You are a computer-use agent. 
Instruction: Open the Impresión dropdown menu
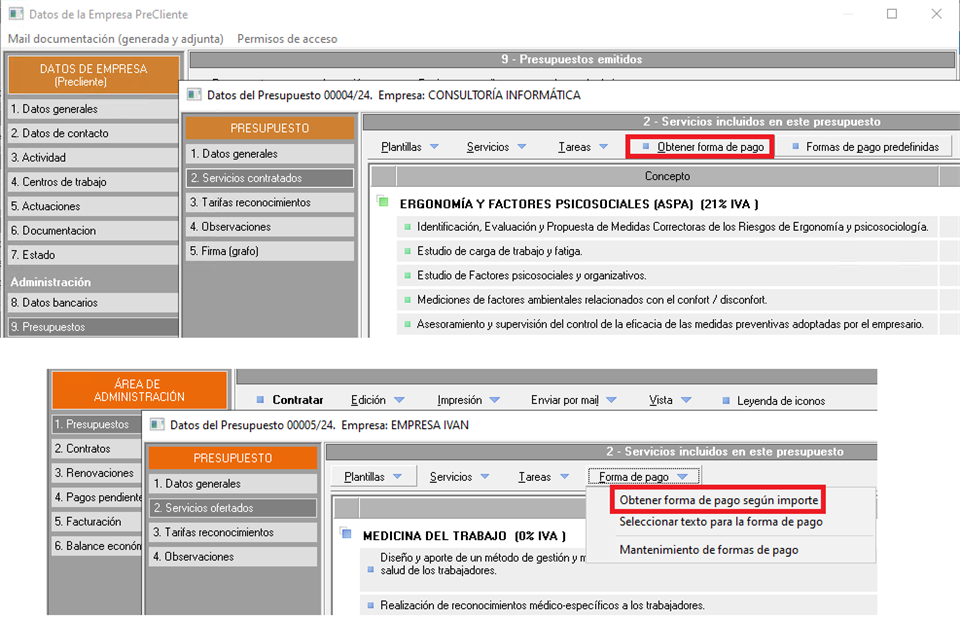[469, 400]
